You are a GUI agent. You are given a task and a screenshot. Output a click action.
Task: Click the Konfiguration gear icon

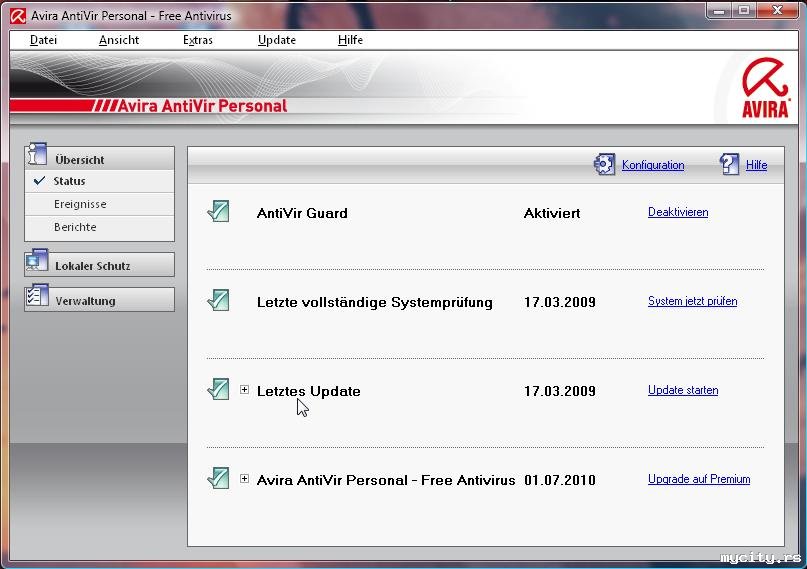(604, 165)
